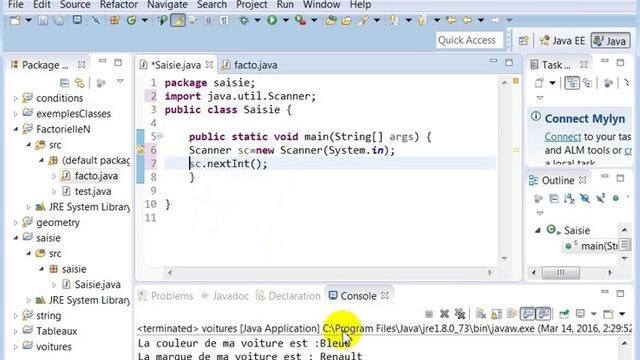This screenshot has height=360, width=640.
Task: Switch to Java EE perspective
Action: (x=562, y=41)
